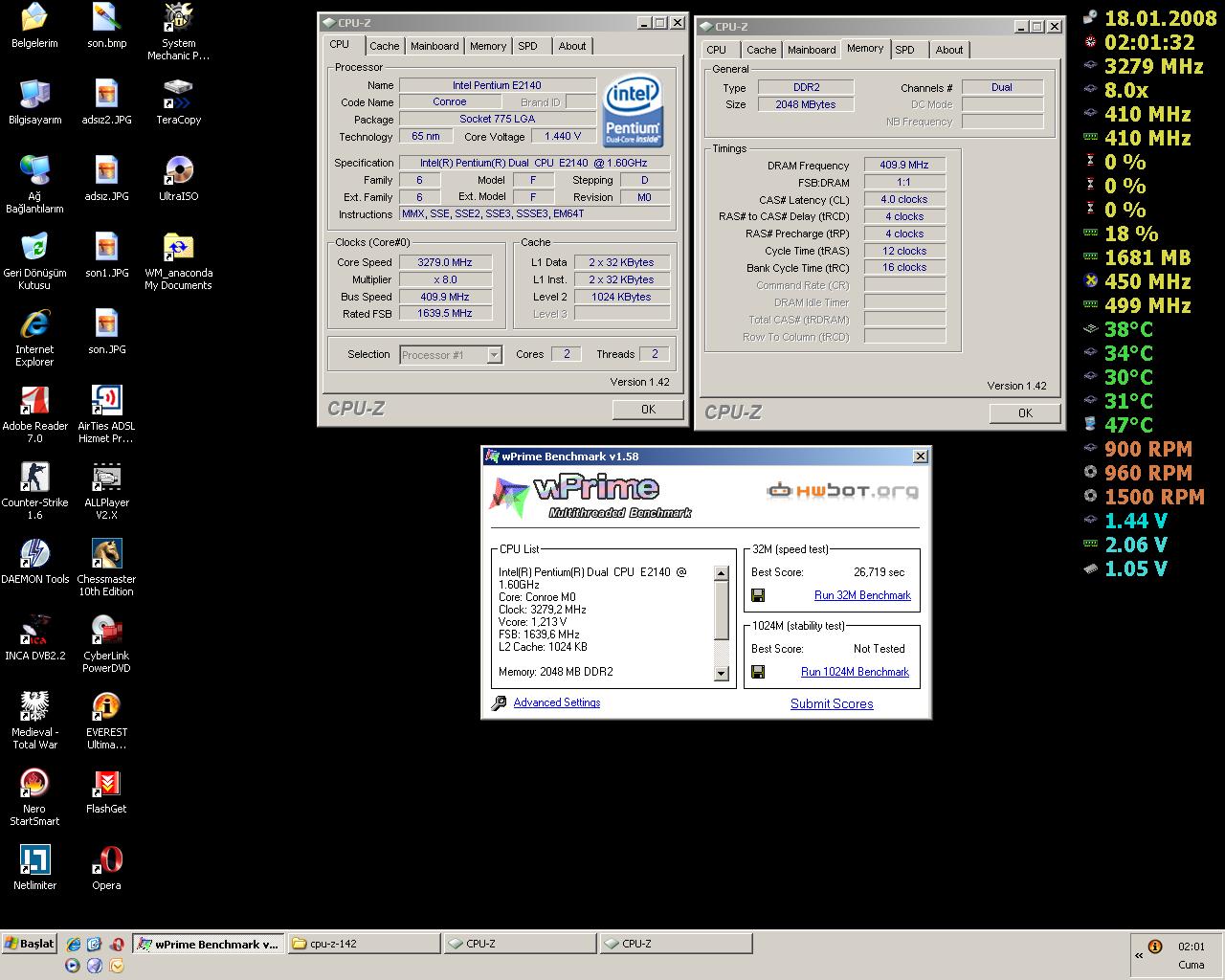The width and height of the screenshot is (1225, 980).
Task: Open WM_anaconda My Documents folder shortcut
Action: (x=178, y=261)
